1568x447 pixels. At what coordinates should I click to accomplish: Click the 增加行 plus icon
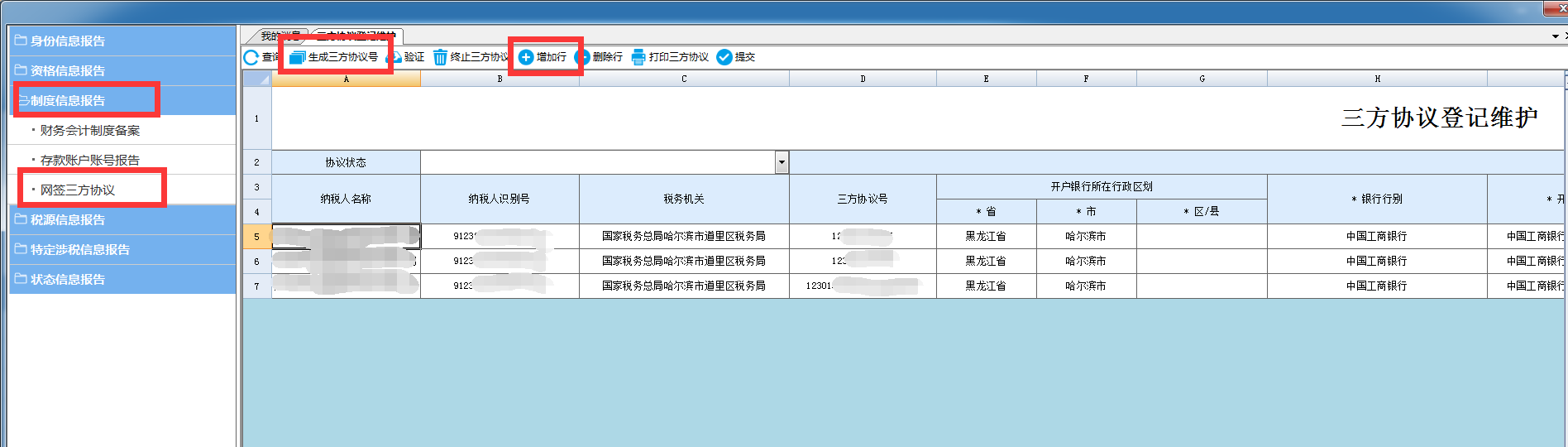[526, 57]
